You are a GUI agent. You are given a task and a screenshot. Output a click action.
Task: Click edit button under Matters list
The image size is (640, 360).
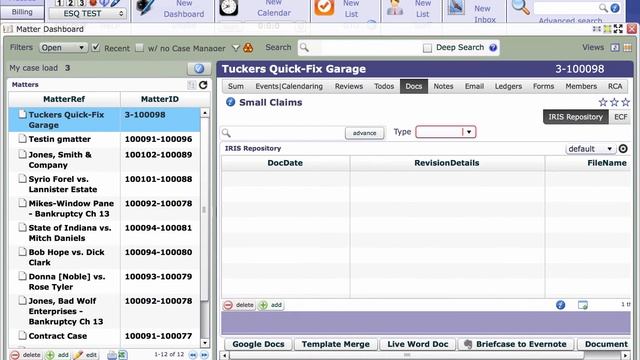pos(86,355)
